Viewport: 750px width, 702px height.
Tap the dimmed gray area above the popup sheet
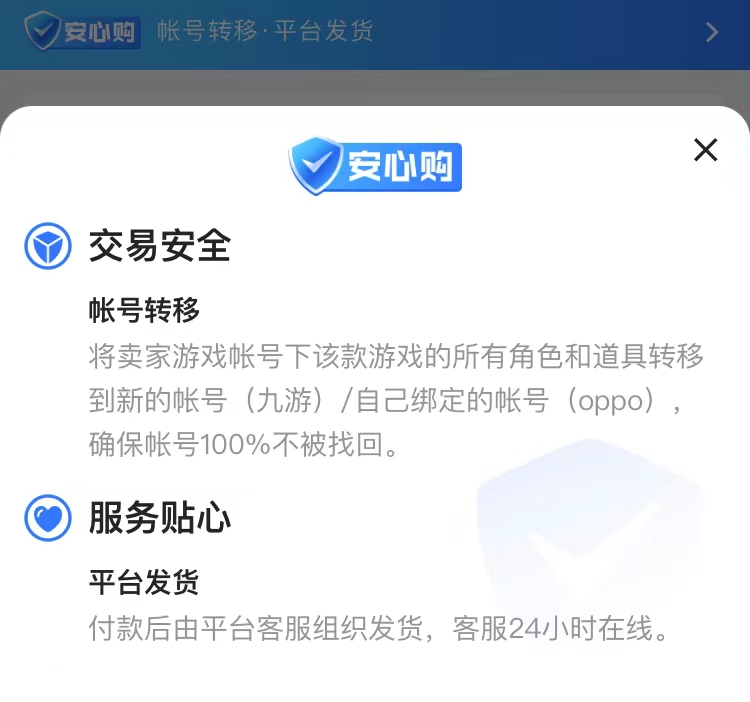tap(375, 87)
